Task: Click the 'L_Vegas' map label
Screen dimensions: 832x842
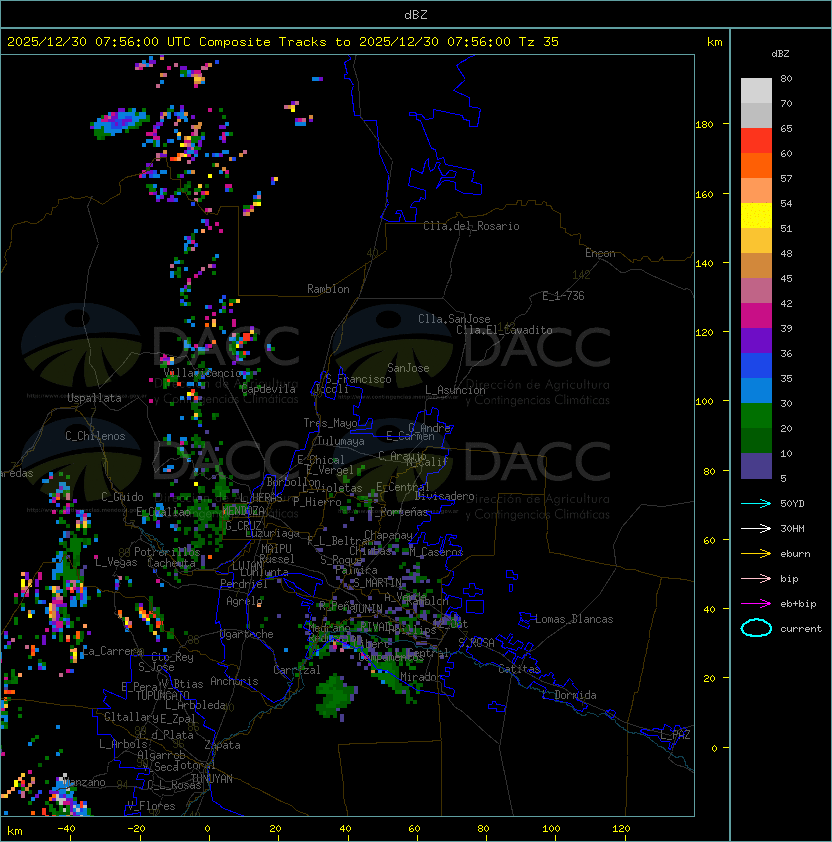Action: 116,562
